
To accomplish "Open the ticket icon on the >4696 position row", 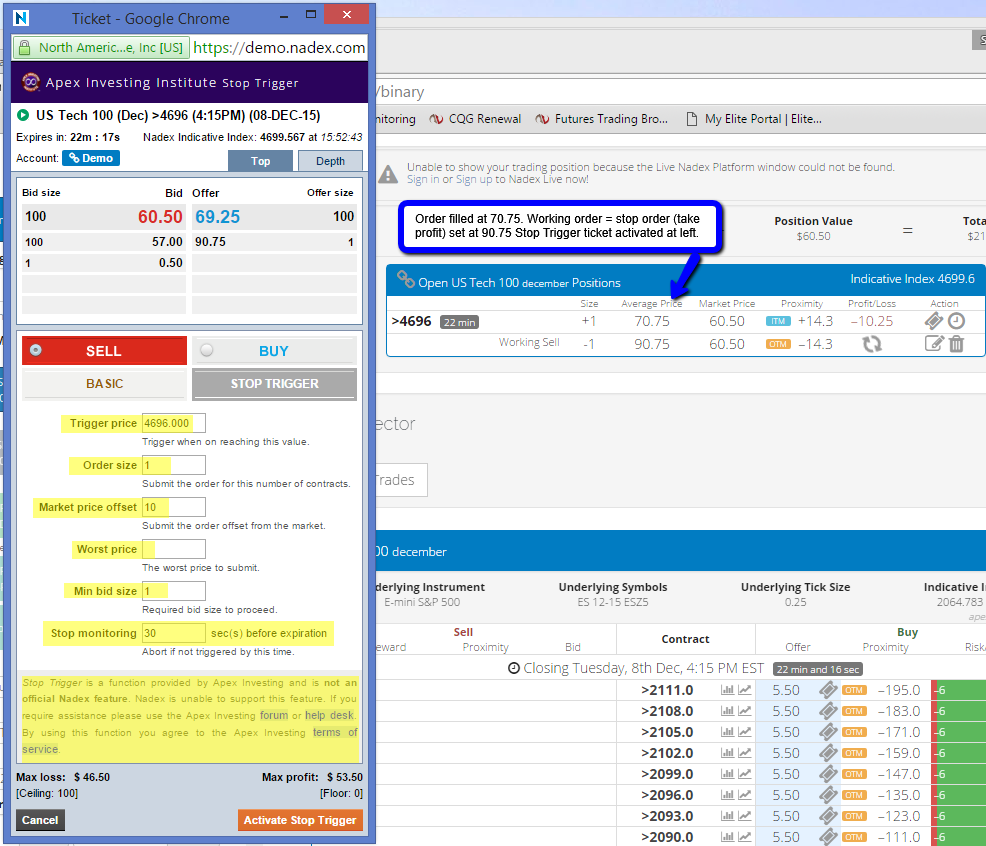I will (x=934, y=321).
